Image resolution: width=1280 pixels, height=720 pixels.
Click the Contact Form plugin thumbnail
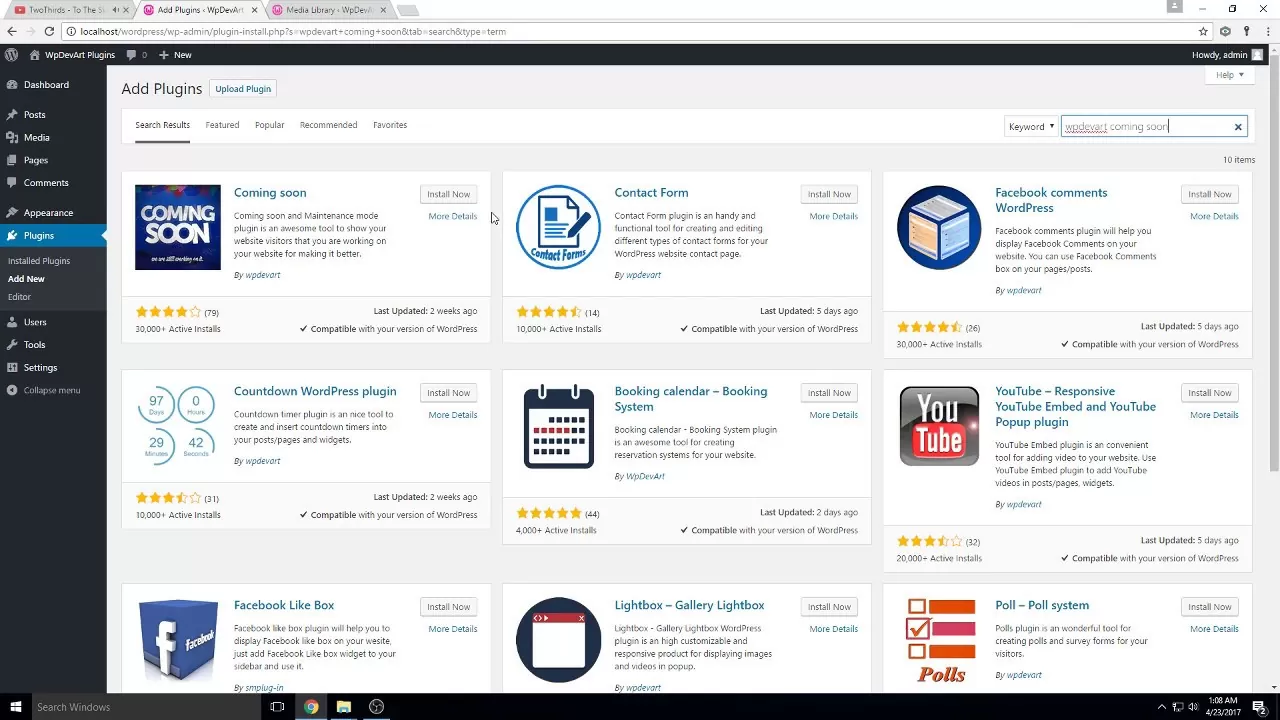[x=558, y=227]
